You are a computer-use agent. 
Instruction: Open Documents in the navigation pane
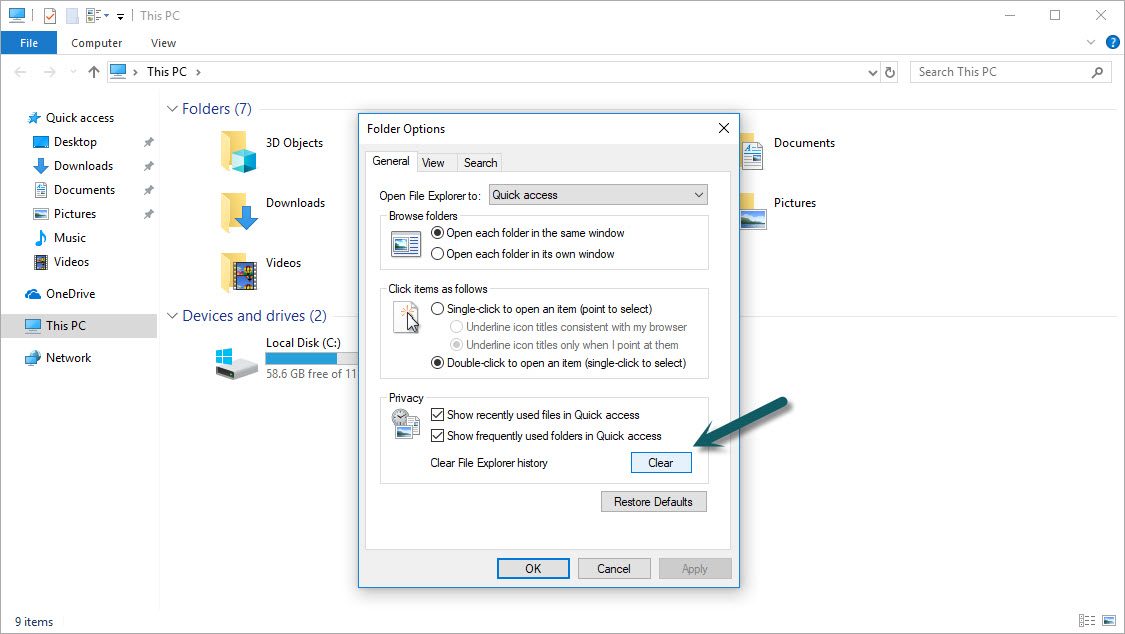click(84, 190)
